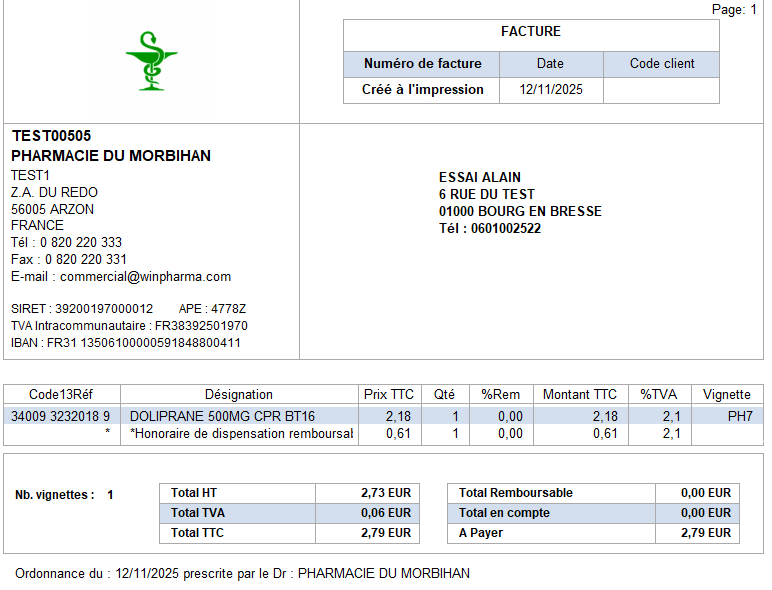Select the DOLIPRANE 500MG CPR BT16 line
772x590 pixels.
pos(223,416)
